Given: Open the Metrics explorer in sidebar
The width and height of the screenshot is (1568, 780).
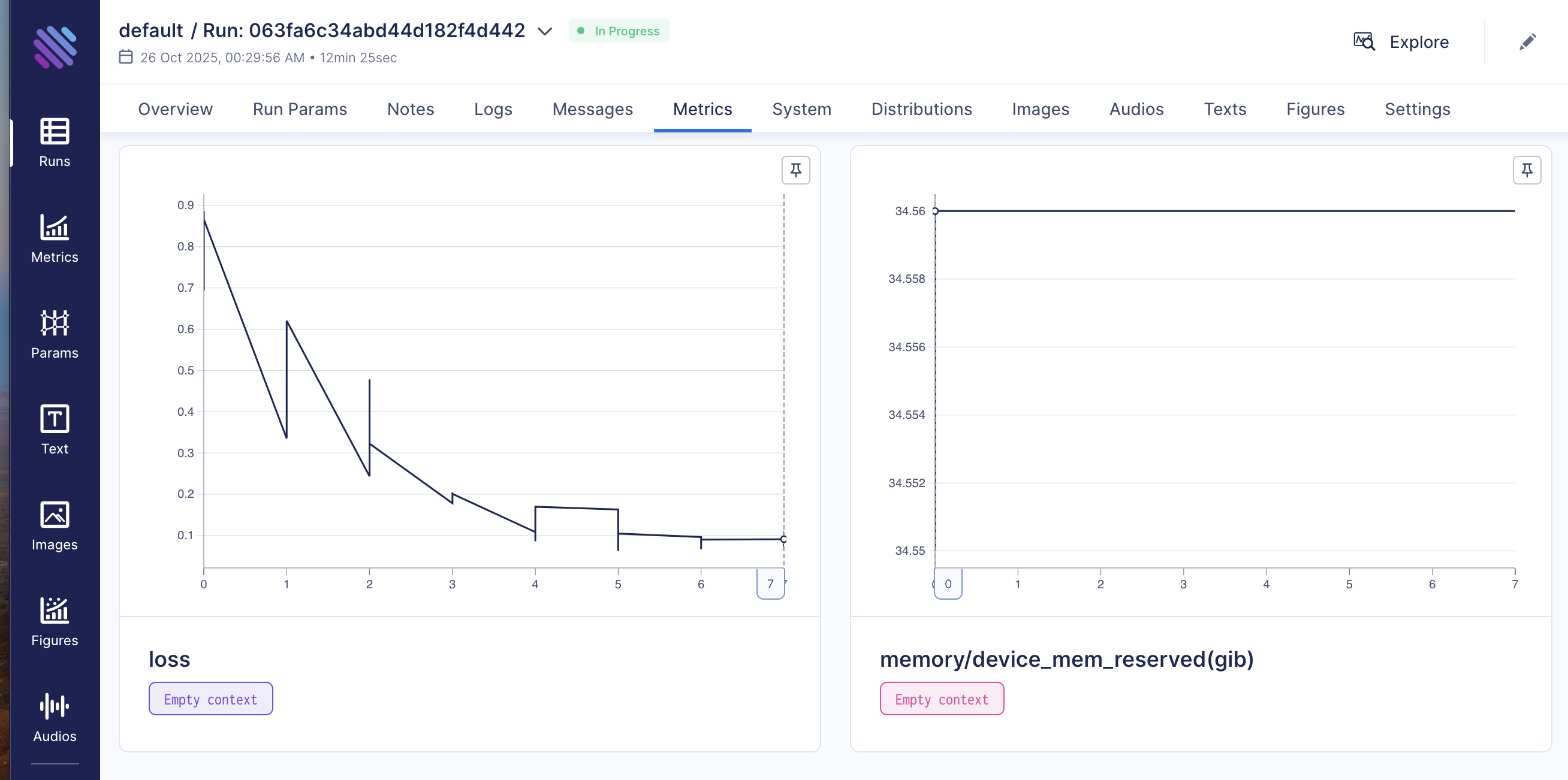Looking at the screenshot, I should click(x=55, y=238).
